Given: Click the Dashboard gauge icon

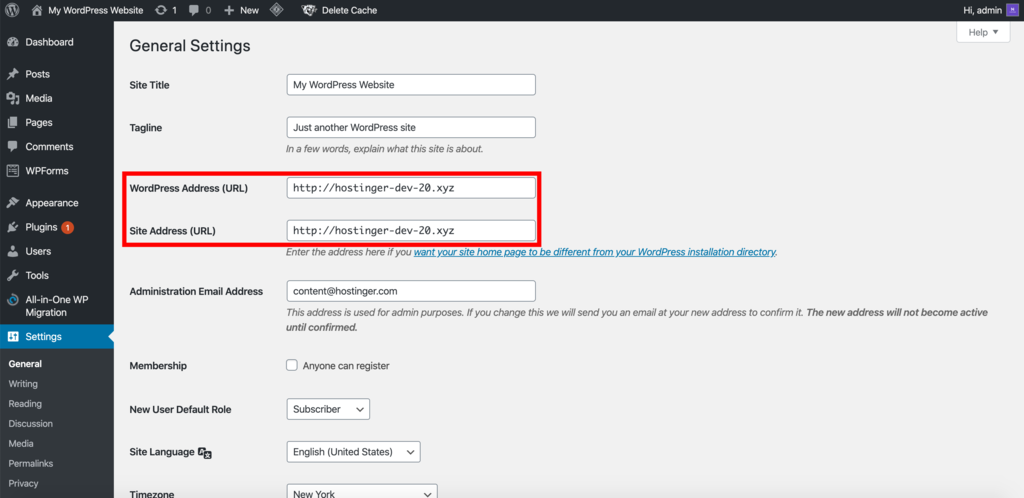Looking at the screenshot, I should (12, 42).
